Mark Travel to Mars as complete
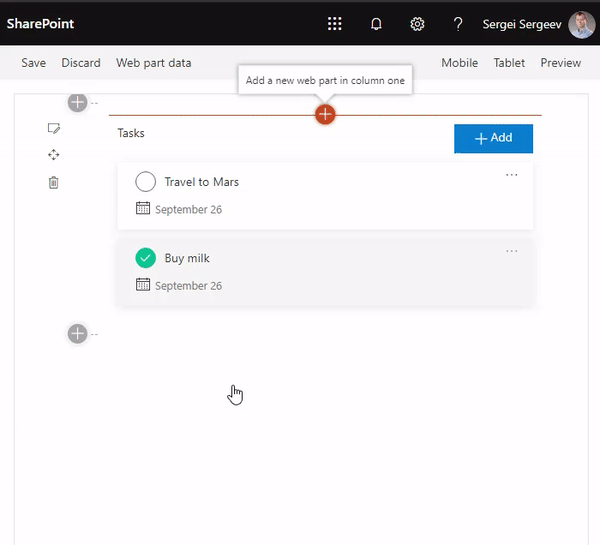The image size is (600, 545). (x=146, y=182)
